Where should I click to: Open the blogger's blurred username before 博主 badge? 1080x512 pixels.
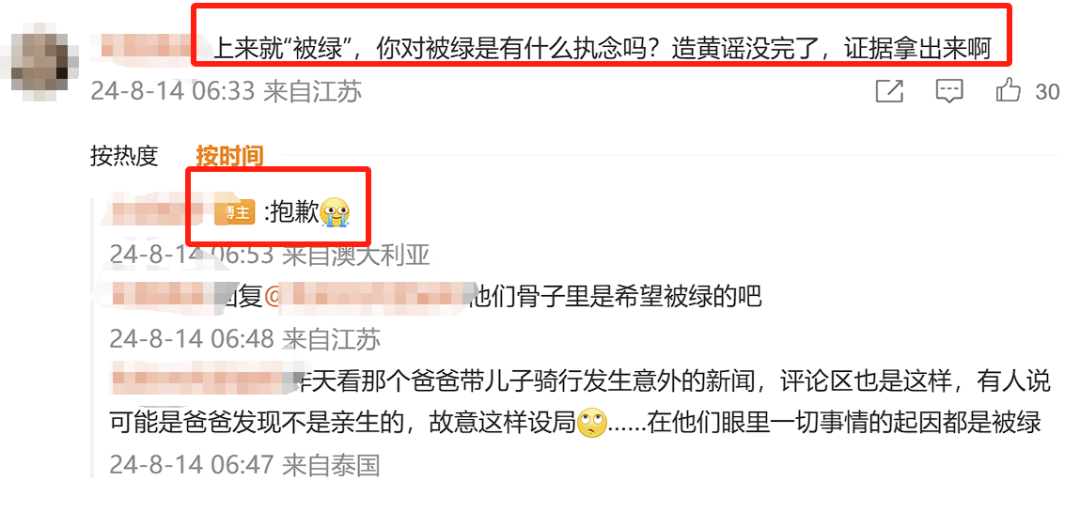160,211
